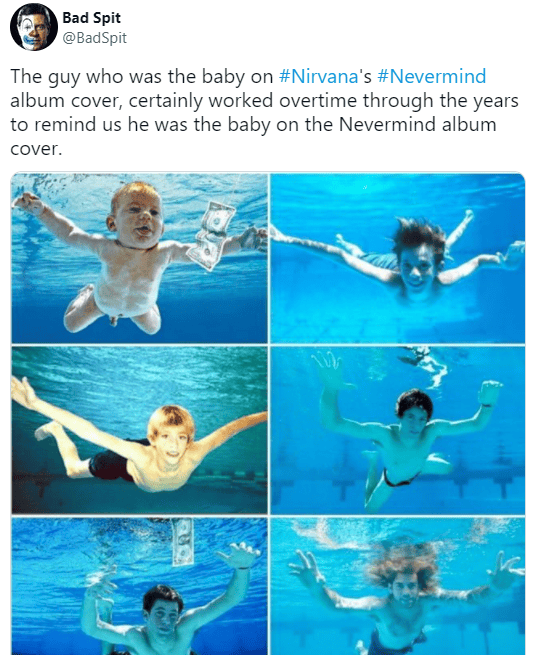This screenshot has height=655, width=537.
Task: Open the blond boy swimming photo
Action: click(139, 430)
